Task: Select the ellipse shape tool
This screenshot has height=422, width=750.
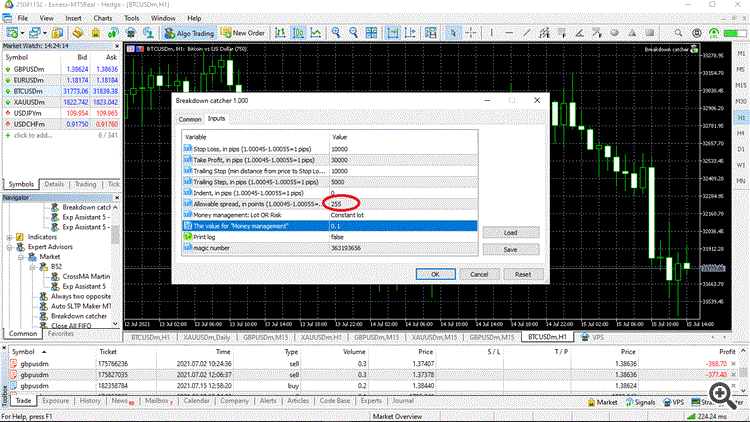Action: click(615, 33)
